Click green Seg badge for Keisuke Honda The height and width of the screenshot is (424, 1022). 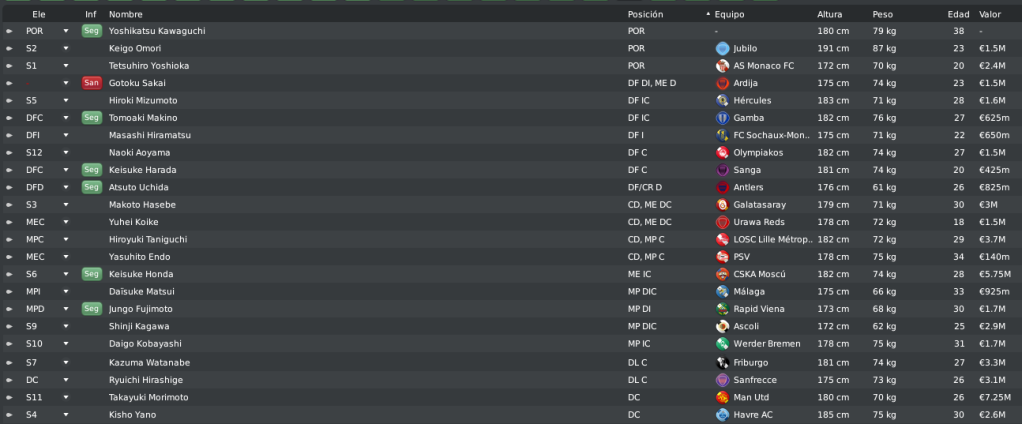point(91,274)
